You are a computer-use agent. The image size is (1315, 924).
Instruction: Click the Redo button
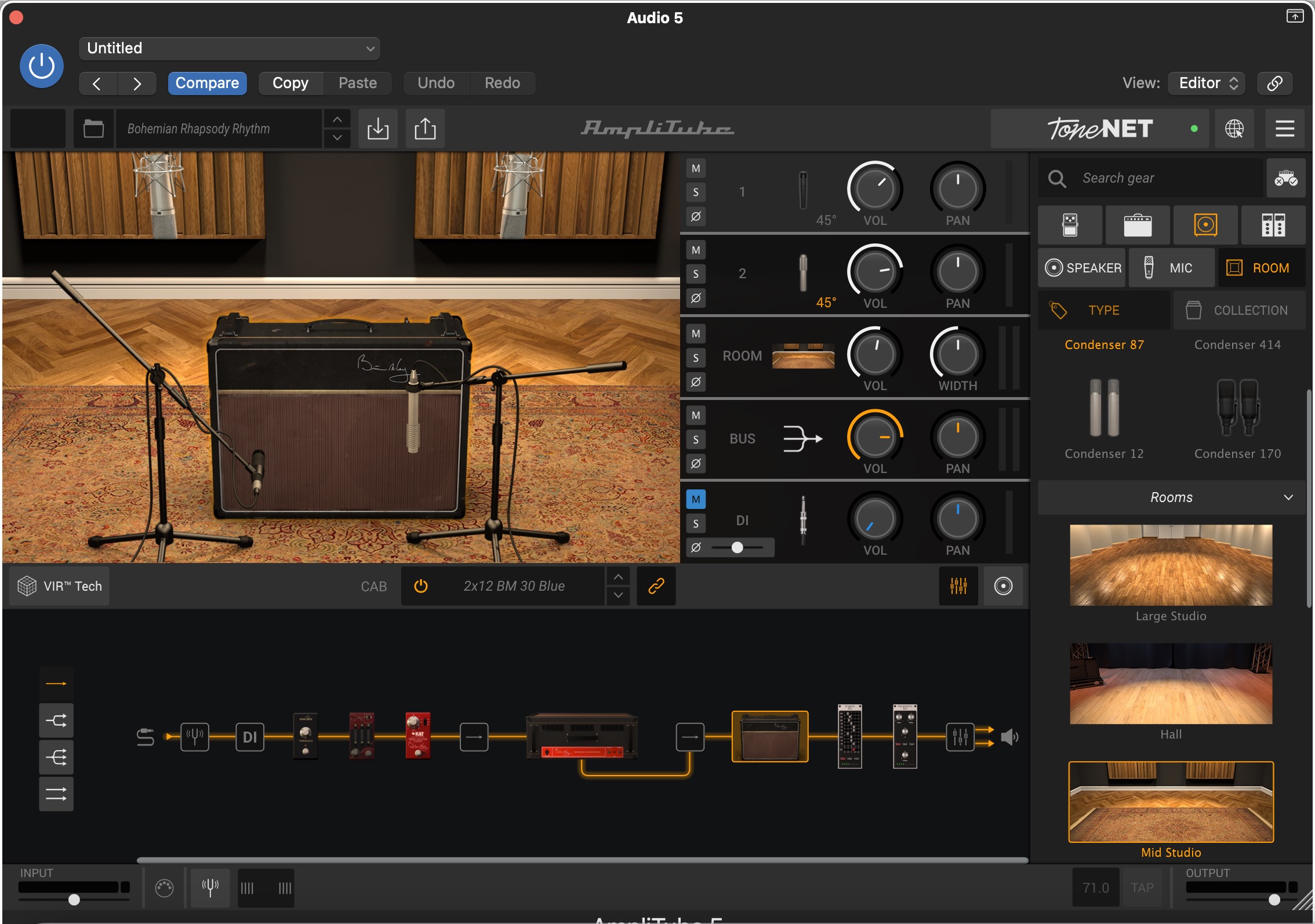click(x=502, y=83)
